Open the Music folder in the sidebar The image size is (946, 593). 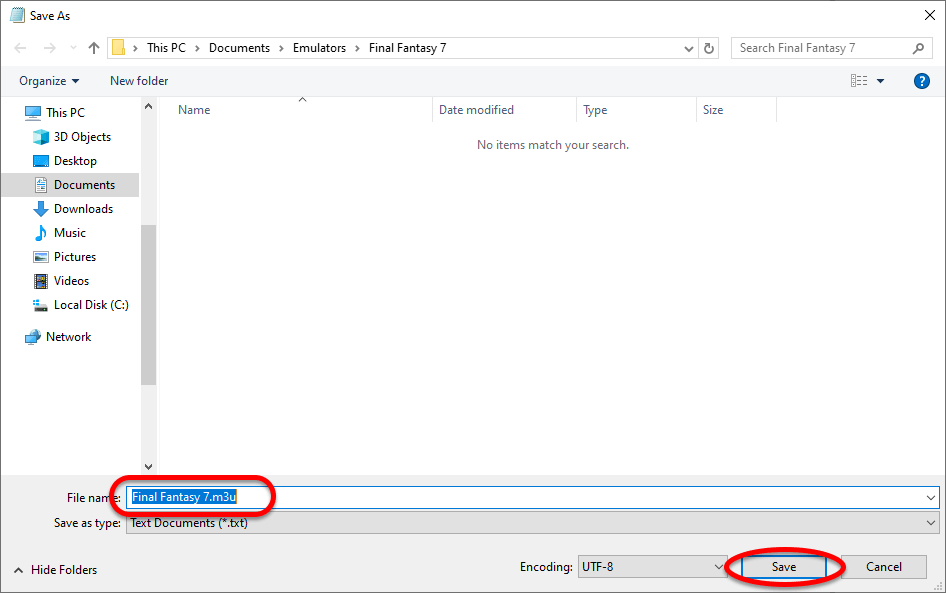coord(69,233)
